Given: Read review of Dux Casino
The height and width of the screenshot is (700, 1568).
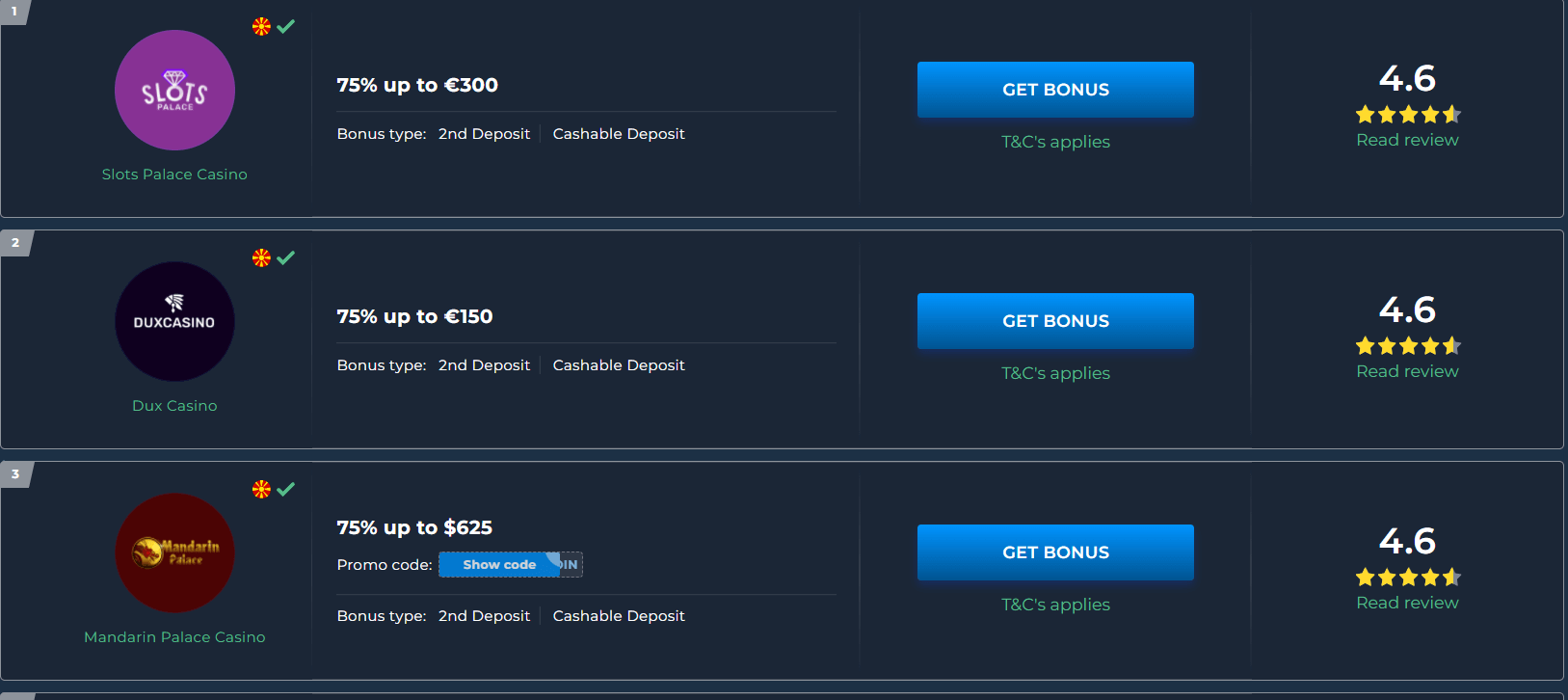Looking at the screenshot, I should 1407,371.
